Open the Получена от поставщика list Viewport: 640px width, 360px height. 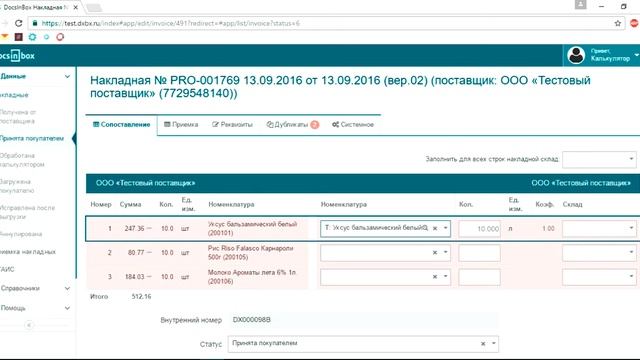18,116
